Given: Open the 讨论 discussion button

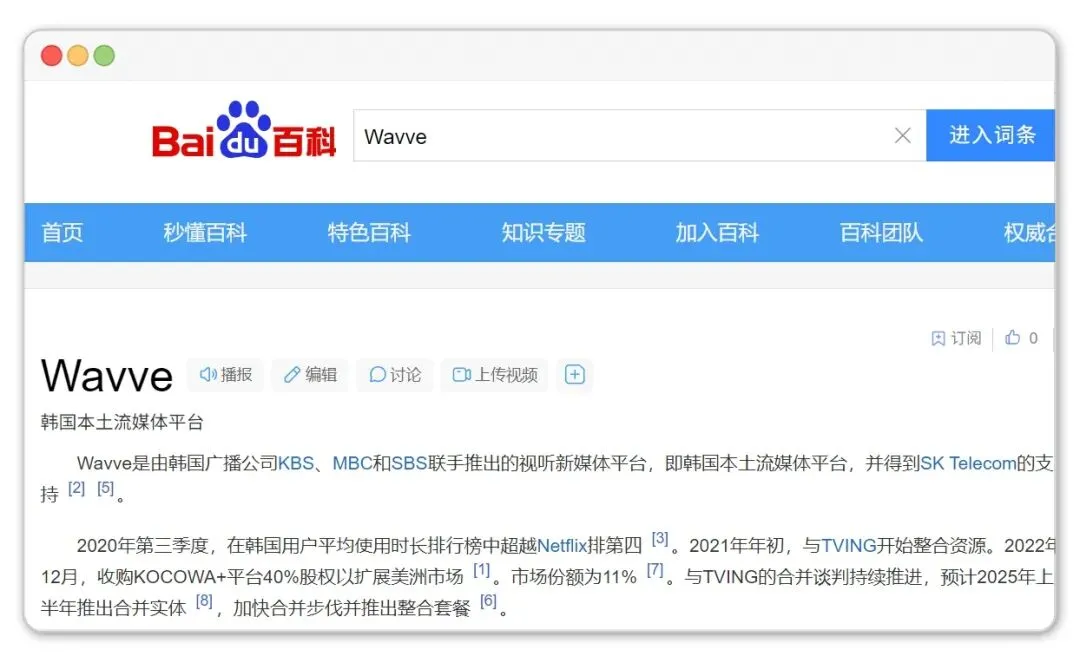Looking at the screenshot, I should click(395, 375).
